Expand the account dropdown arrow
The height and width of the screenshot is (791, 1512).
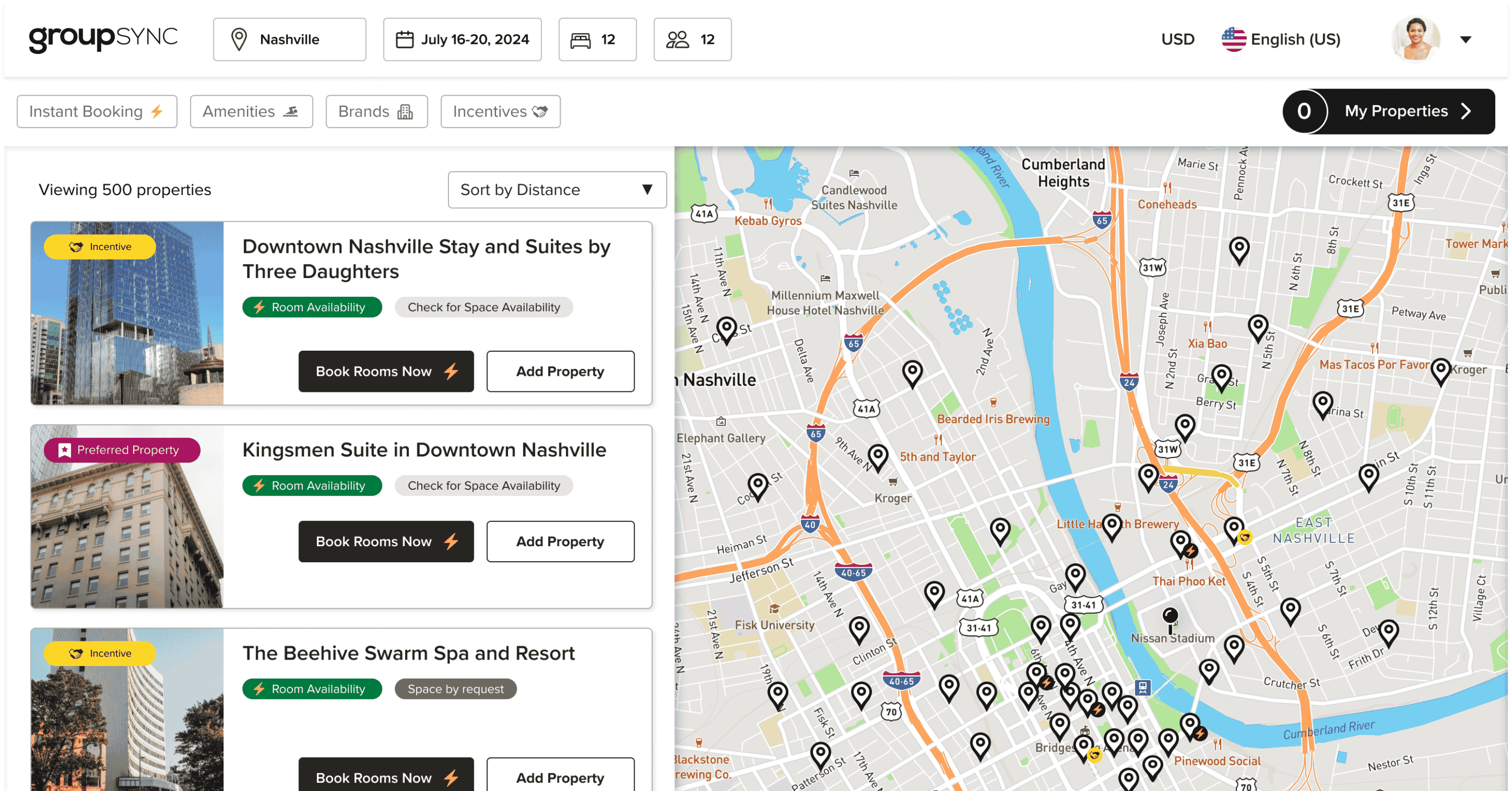click(1466, 40)
